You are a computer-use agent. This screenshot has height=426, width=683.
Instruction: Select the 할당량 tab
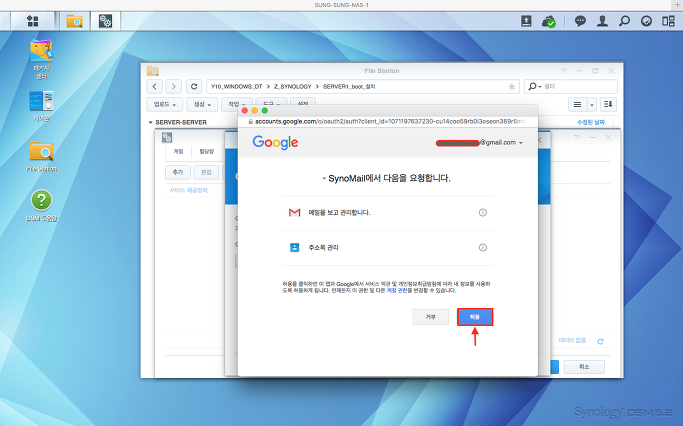point(207,151)
